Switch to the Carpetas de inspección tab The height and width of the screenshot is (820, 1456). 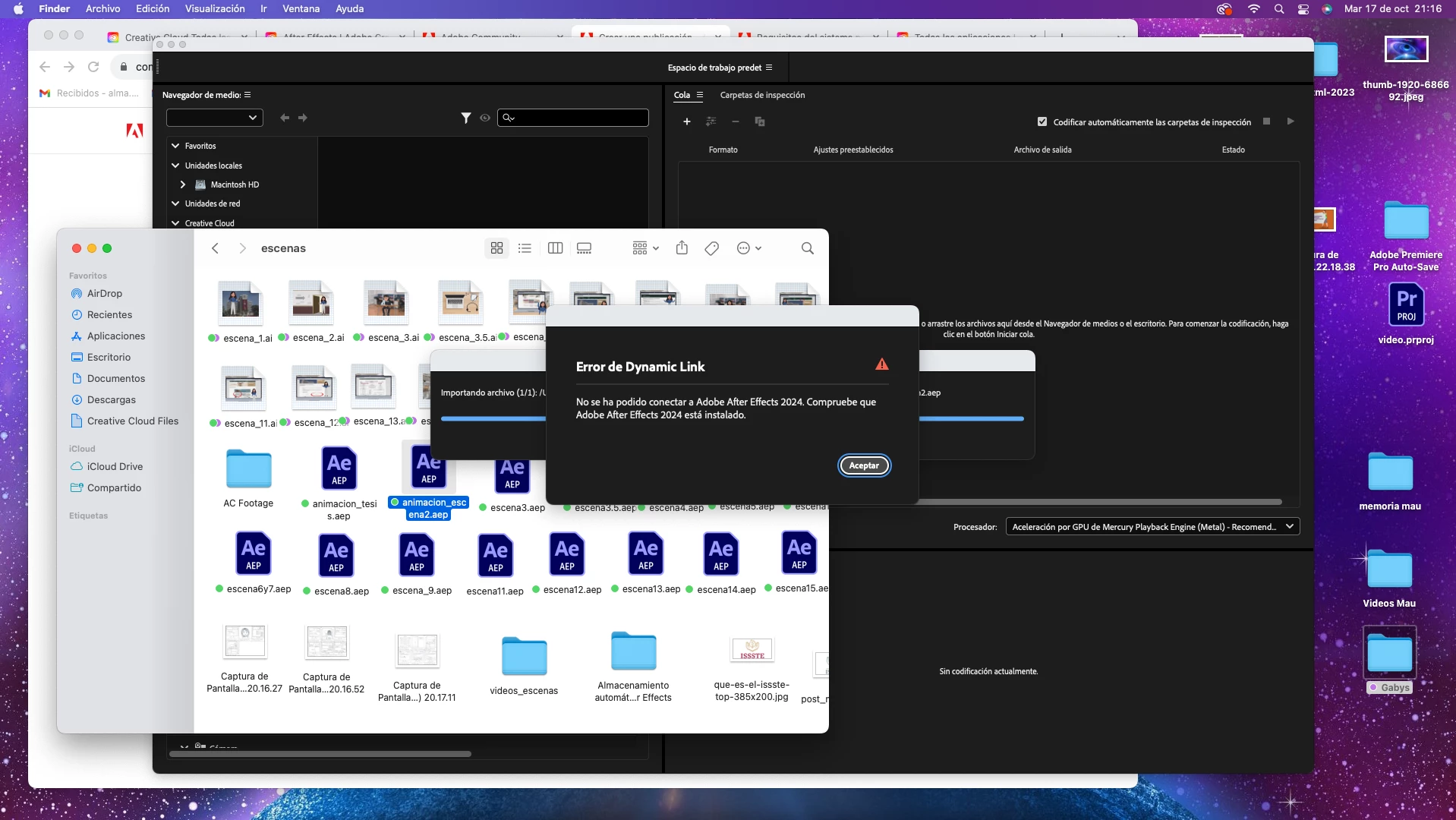point(762,95)
